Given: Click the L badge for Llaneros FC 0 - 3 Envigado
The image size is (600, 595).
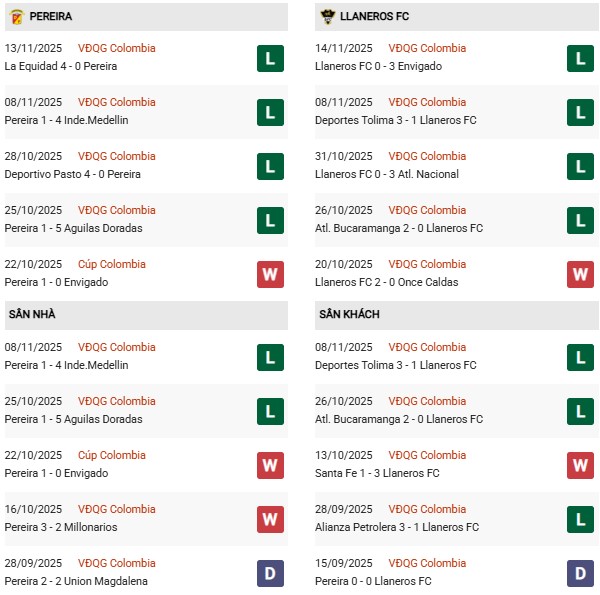Looking at the screenshot, I should coord(580,58).
